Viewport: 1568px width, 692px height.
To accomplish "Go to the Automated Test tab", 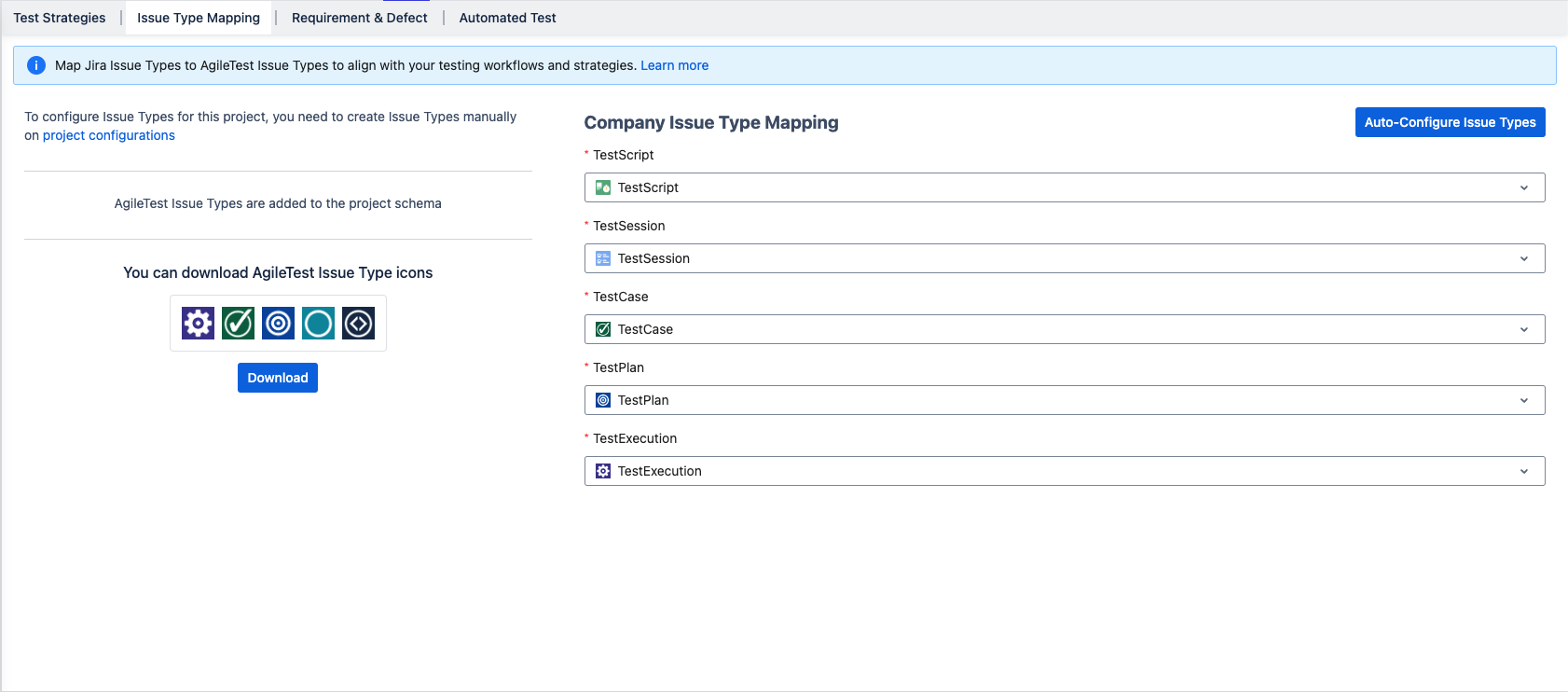I will (508, 18).
